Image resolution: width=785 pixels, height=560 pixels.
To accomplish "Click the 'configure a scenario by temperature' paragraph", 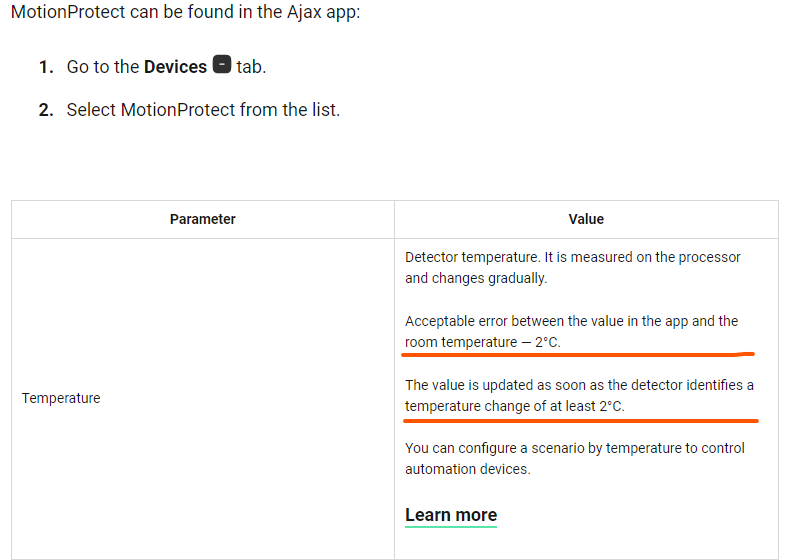I will click(x=575, y=458).
